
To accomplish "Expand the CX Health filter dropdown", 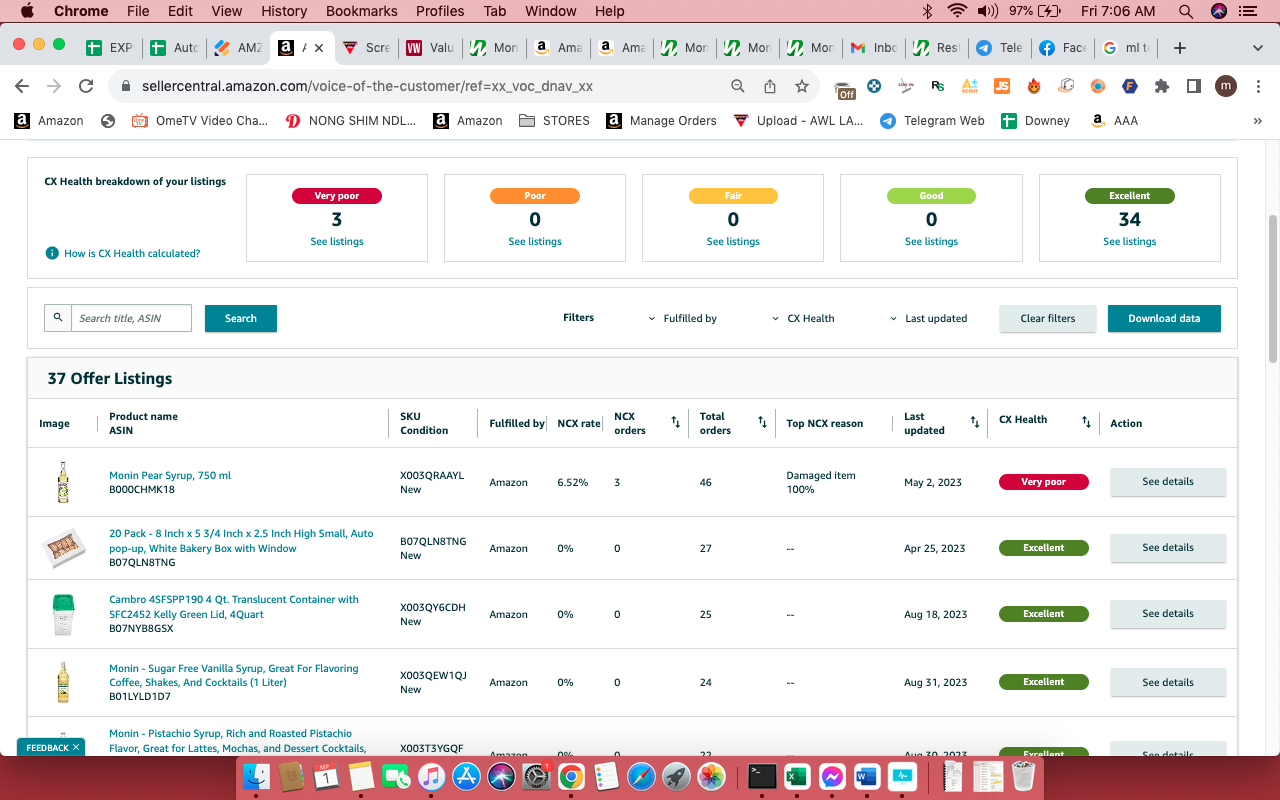I will [804, 318].
